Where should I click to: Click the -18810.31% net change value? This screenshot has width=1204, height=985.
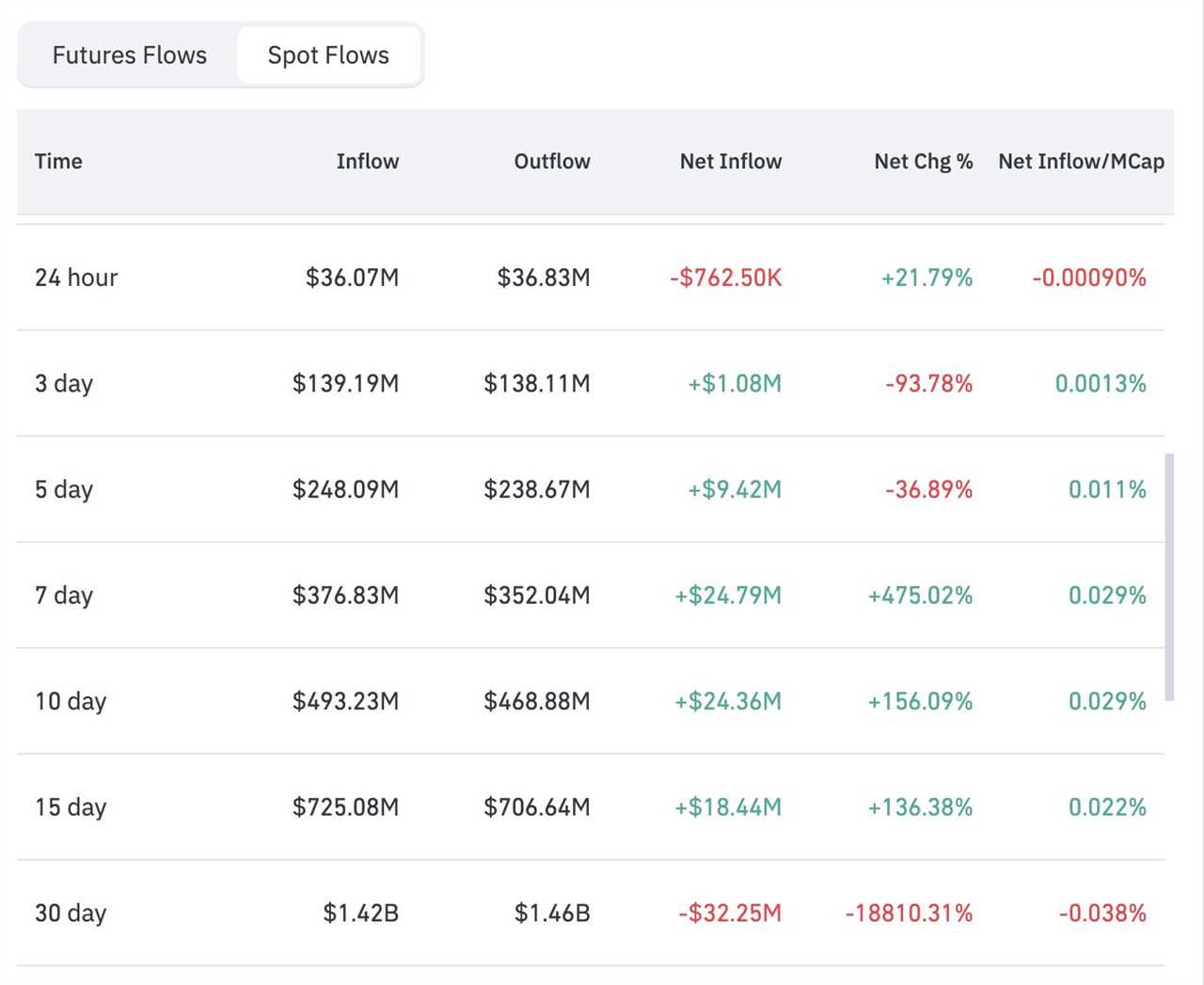click(x=909, y=914)
